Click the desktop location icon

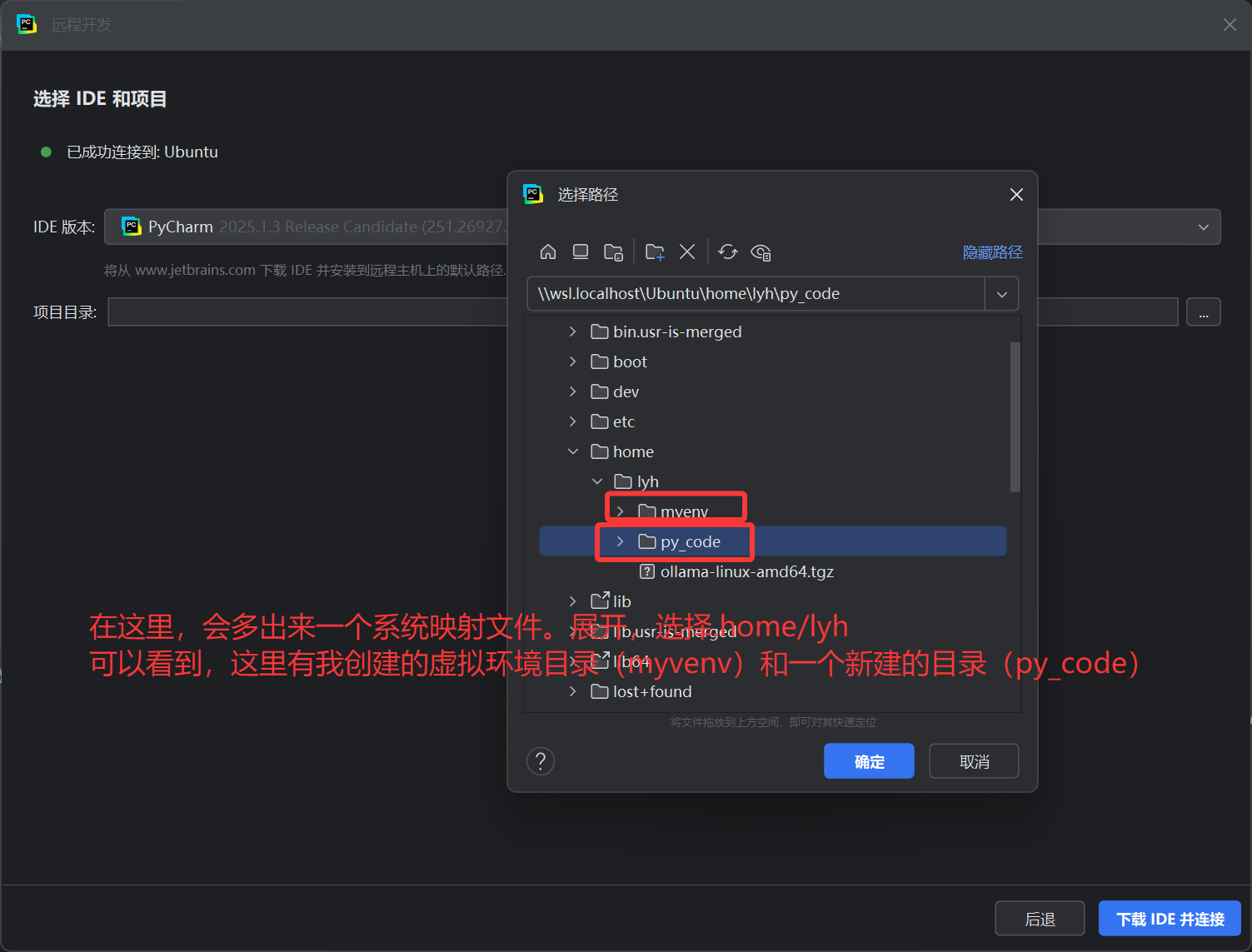[x=581, y=252]
